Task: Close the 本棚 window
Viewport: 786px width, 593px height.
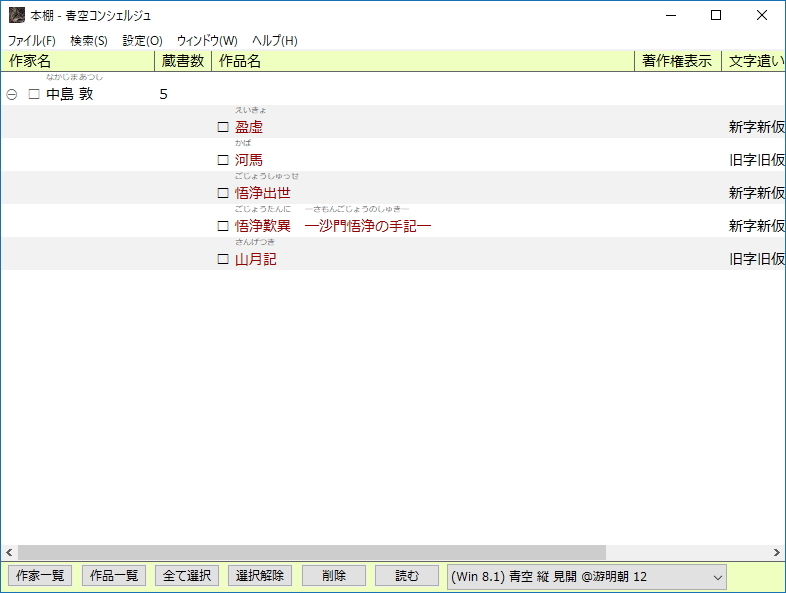Action: [x=761, y=16]
